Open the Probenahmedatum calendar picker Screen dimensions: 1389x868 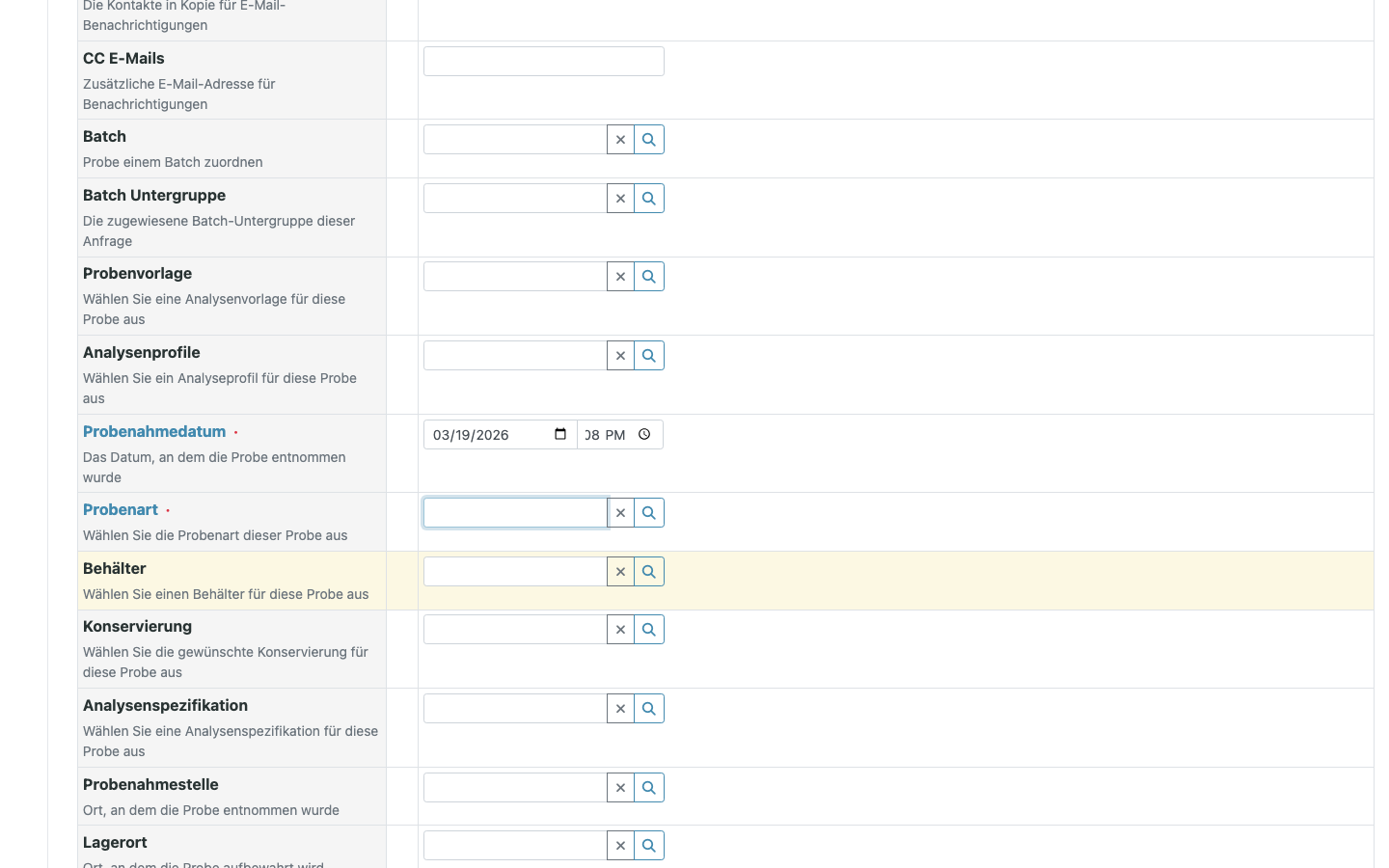(x=559, y=434)
